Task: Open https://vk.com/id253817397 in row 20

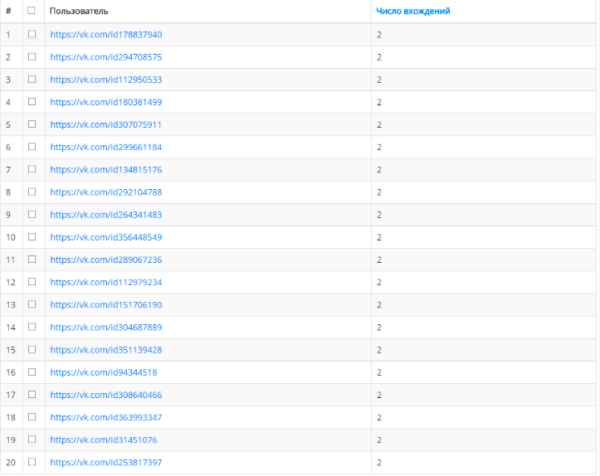Action: coord(106,462)
